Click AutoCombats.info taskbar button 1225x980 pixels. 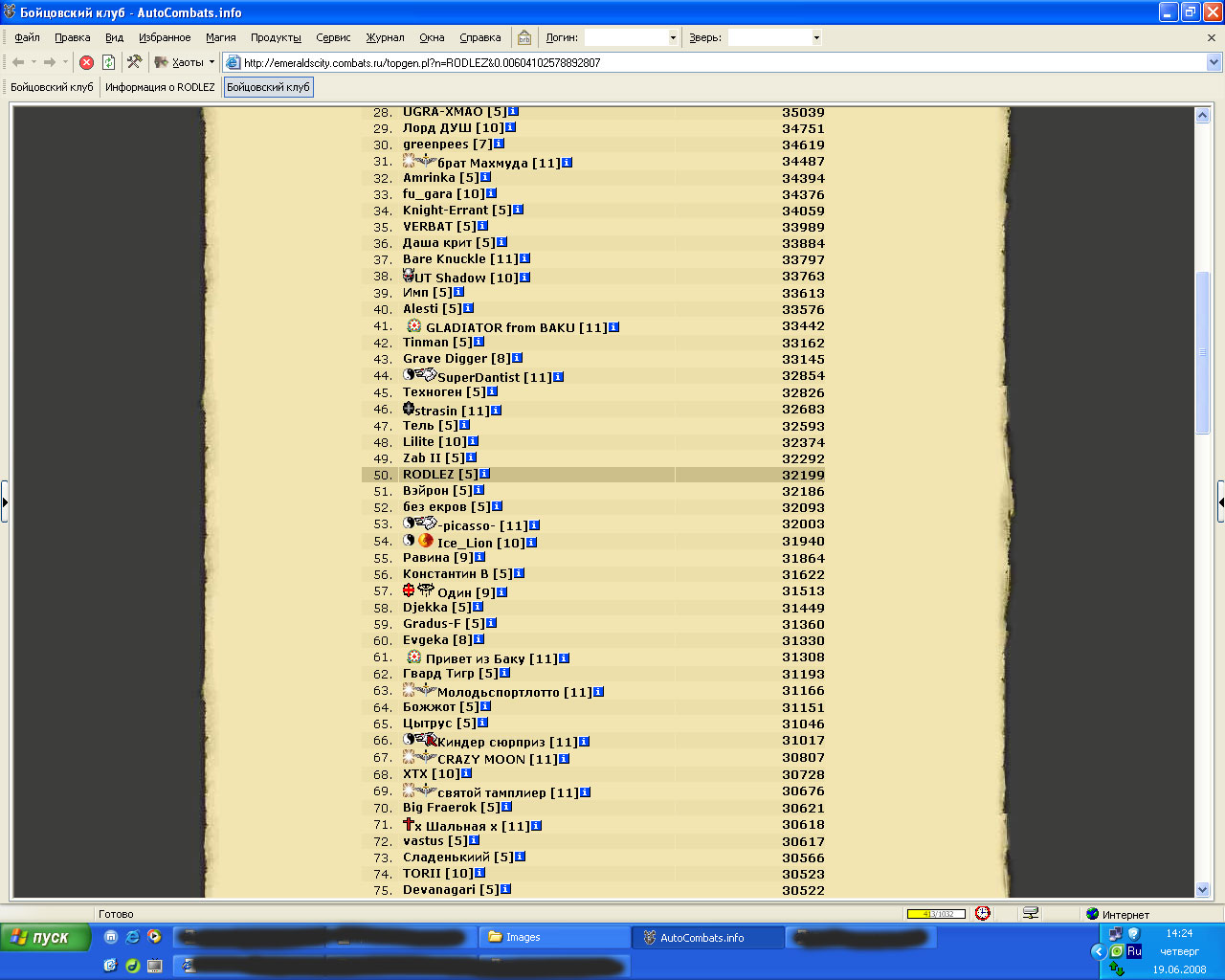pos(708,937)
